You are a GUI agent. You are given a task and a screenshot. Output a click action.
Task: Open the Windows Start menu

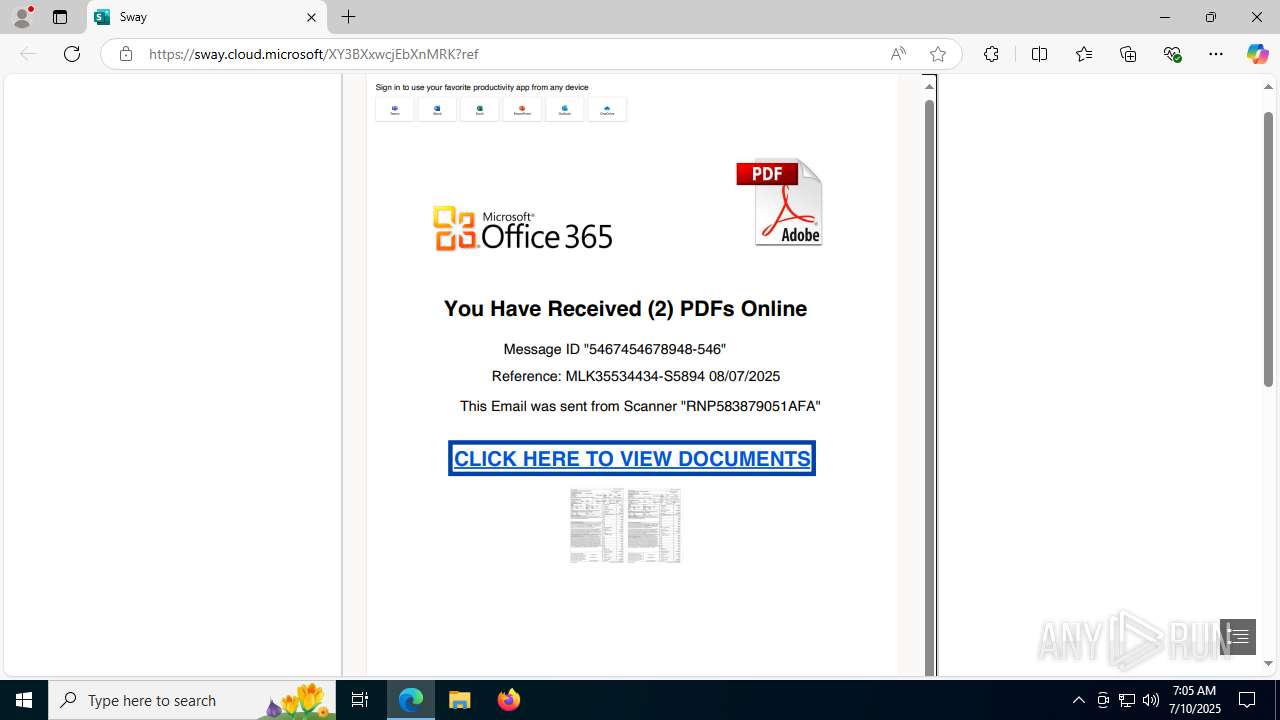click(x=24, y=700)
